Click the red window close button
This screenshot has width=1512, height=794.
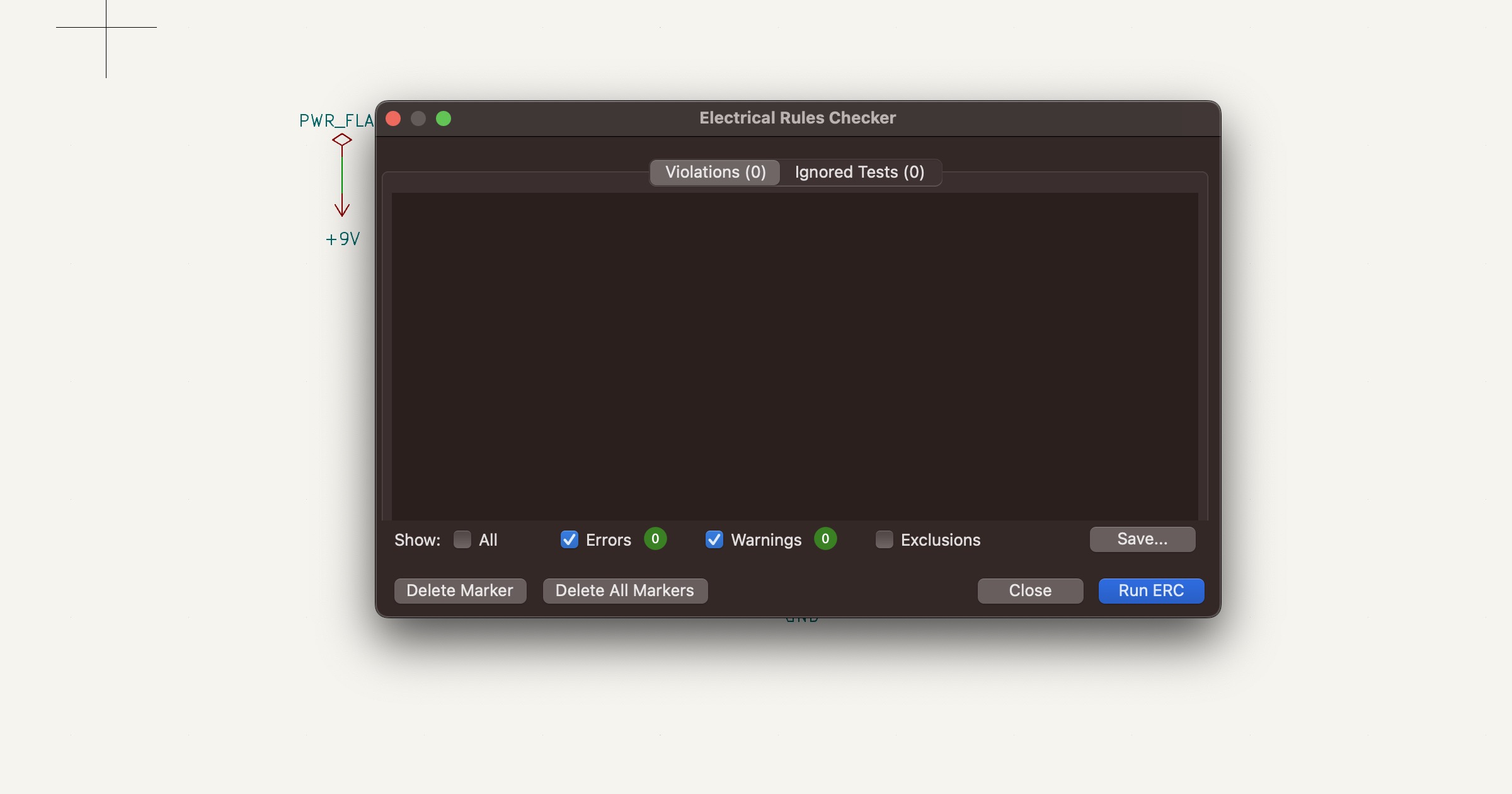[x=393, y=118]
